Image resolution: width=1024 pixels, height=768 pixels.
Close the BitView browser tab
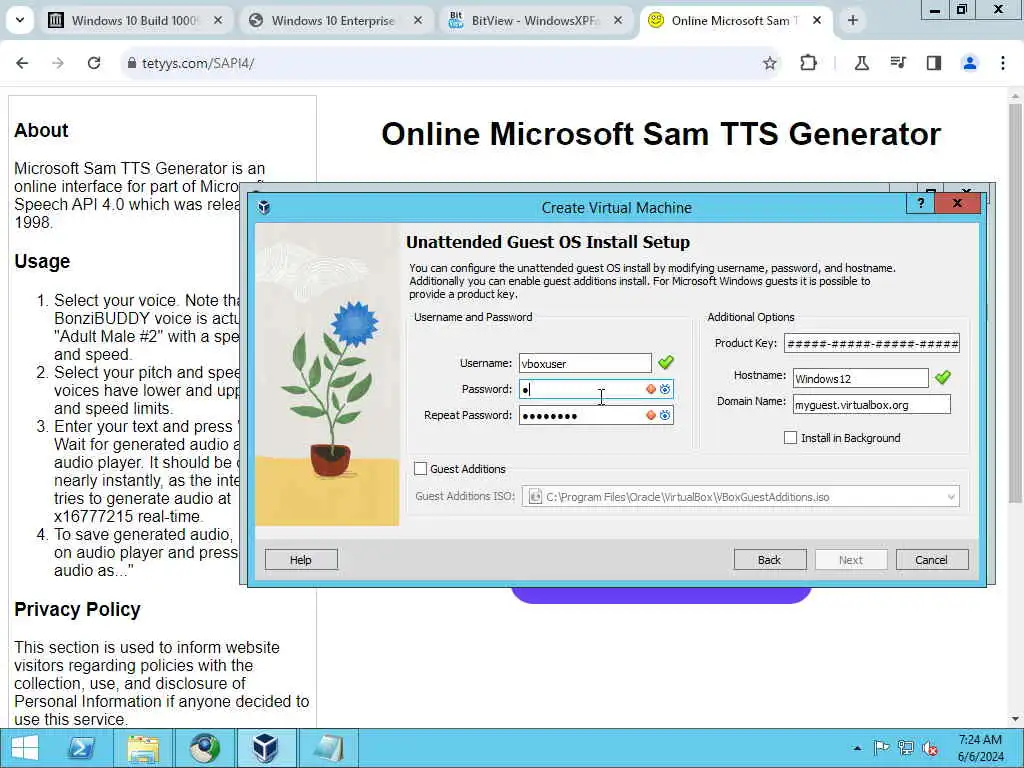coord(617,21)
